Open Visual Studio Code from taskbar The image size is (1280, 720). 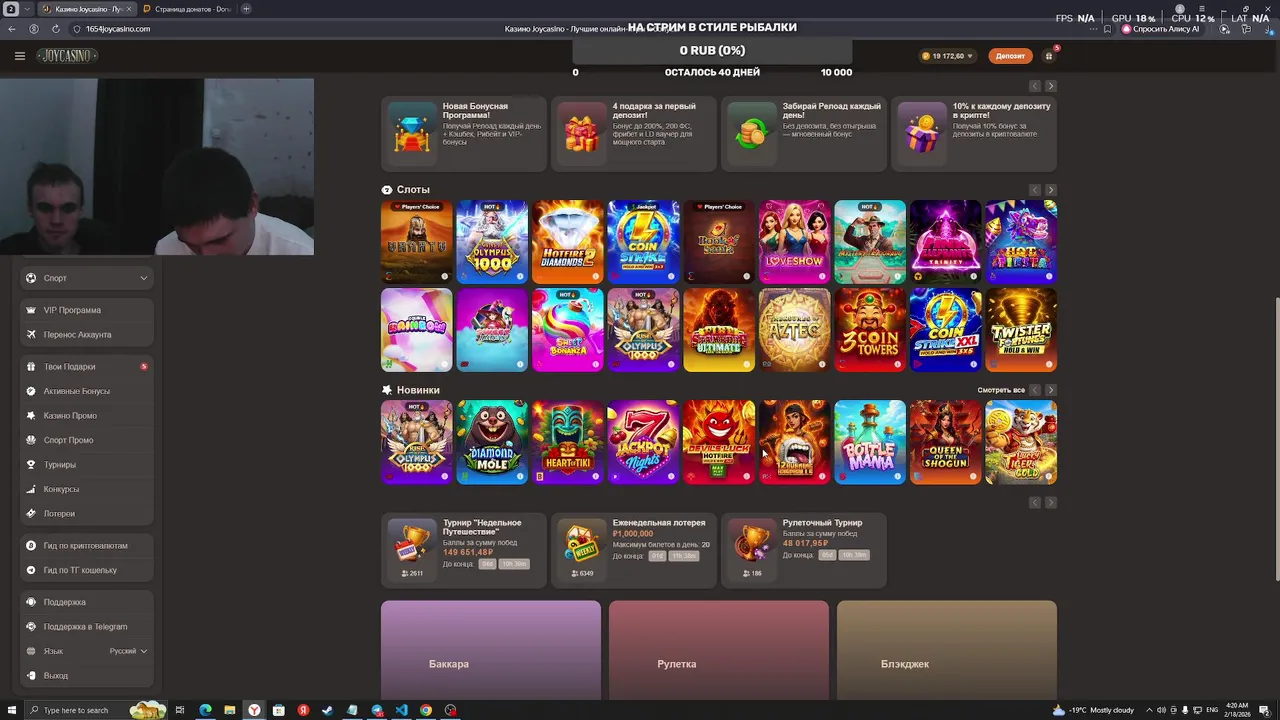(x=401, y=710)
